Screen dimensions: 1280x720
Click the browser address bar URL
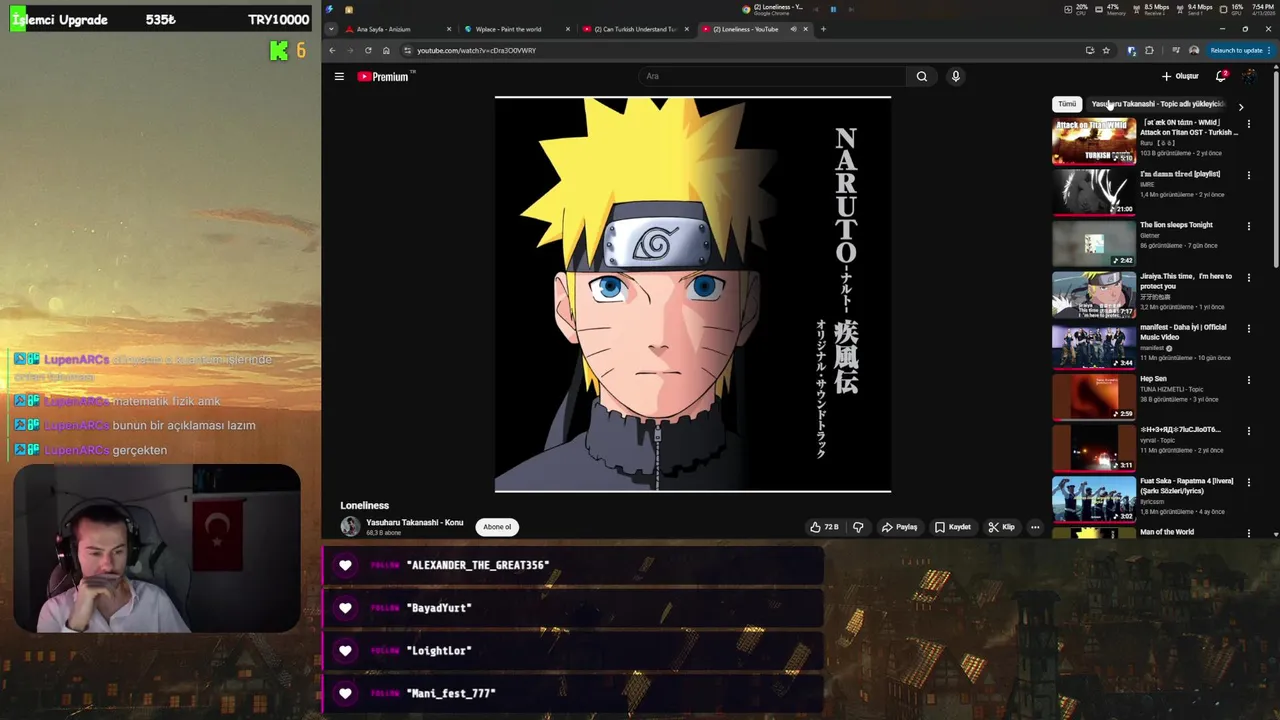click(x=476, y=50)
